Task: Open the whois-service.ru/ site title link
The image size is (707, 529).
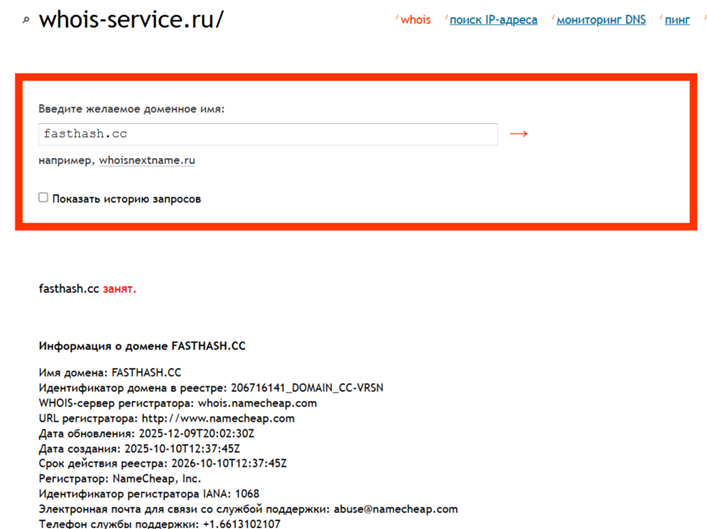Action: pos(131,19)
